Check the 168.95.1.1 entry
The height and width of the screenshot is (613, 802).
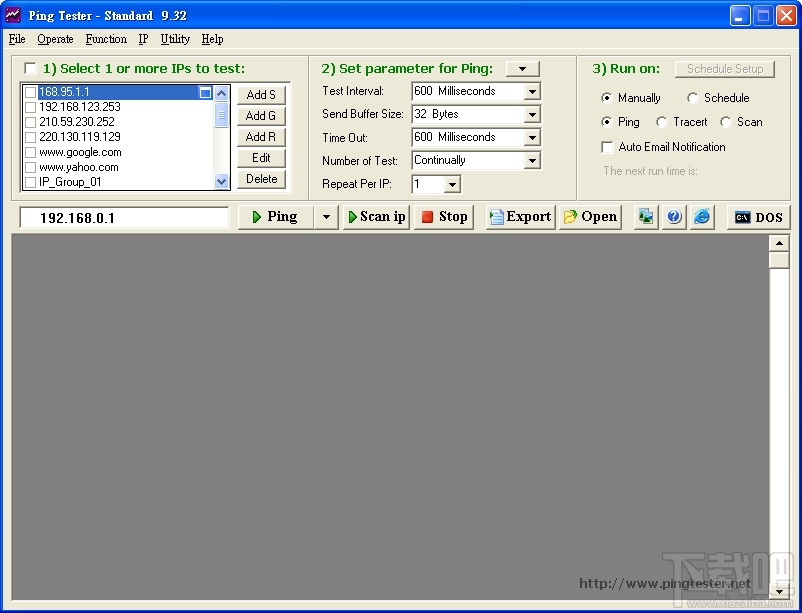coord(31,92)
